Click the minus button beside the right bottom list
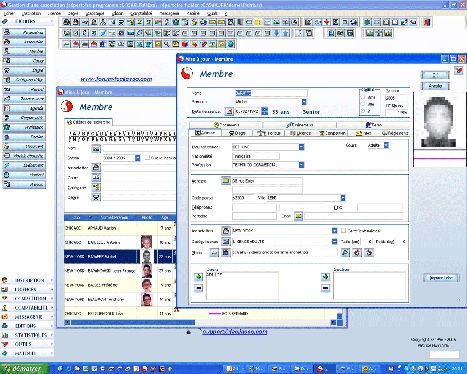 click(326, 288)
